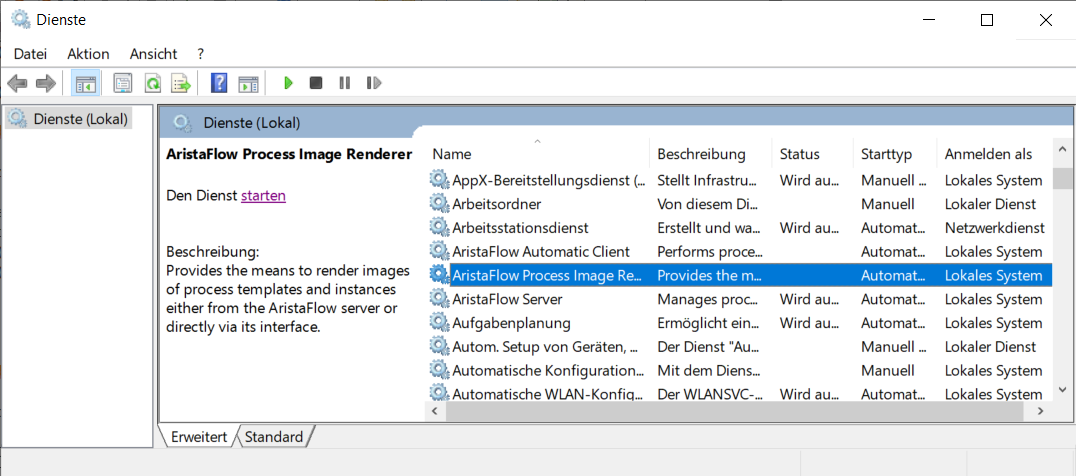Toggle the action pane toolbar icon
Screen dimensions: 1076x476
point(248,84)
